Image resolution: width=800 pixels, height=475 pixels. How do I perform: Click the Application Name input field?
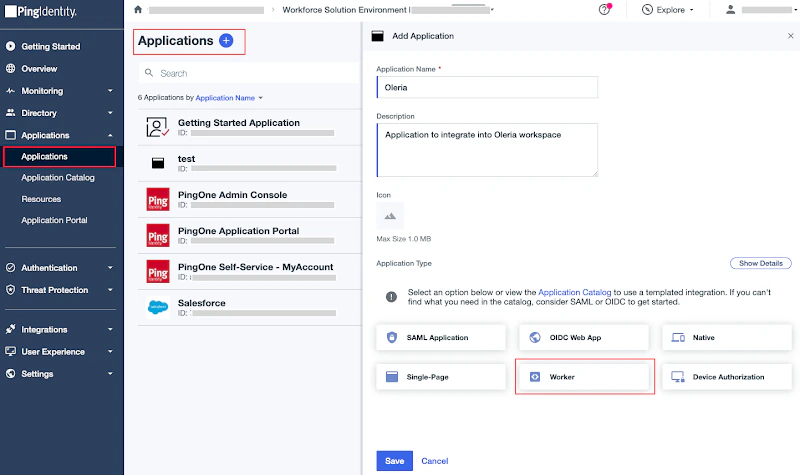487,87
